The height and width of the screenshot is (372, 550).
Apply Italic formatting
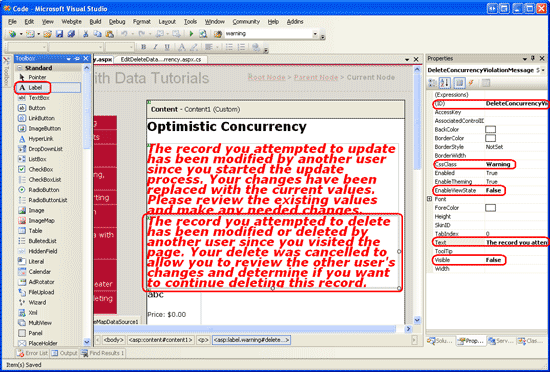tap(155, 47)
